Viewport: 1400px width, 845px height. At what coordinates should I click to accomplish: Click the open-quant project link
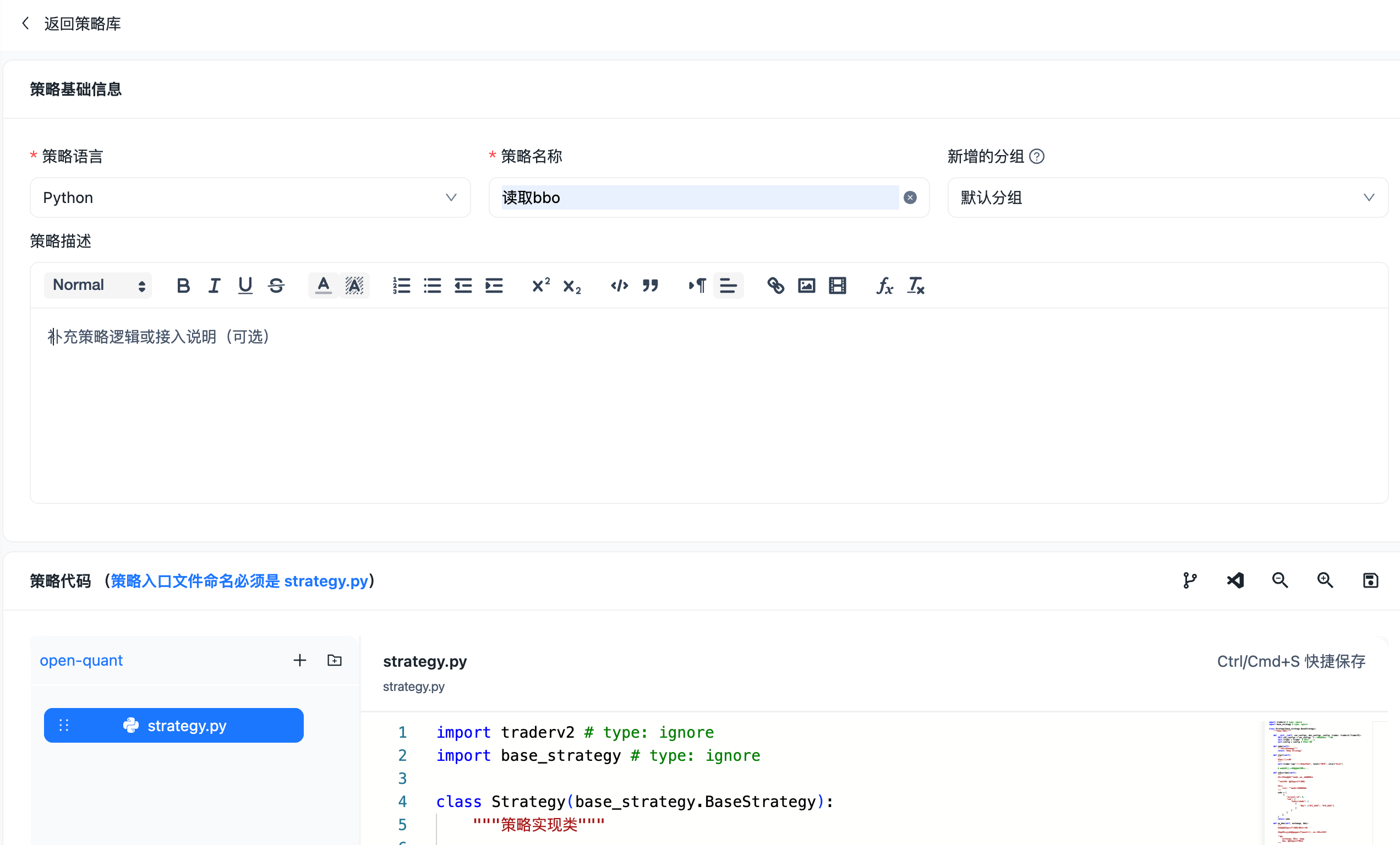(81, 661)
